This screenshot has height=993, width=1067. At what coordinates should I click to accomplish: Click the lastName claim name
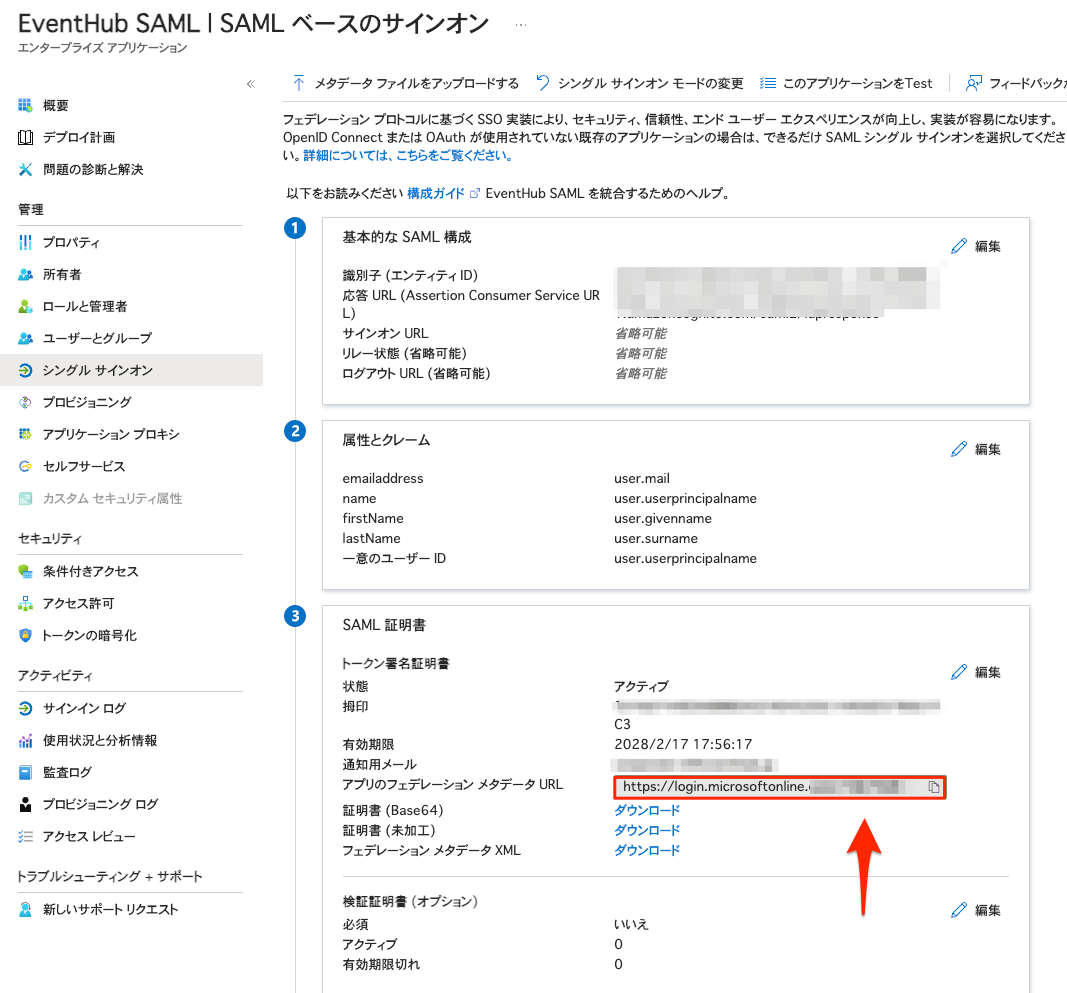click(371, 538)
